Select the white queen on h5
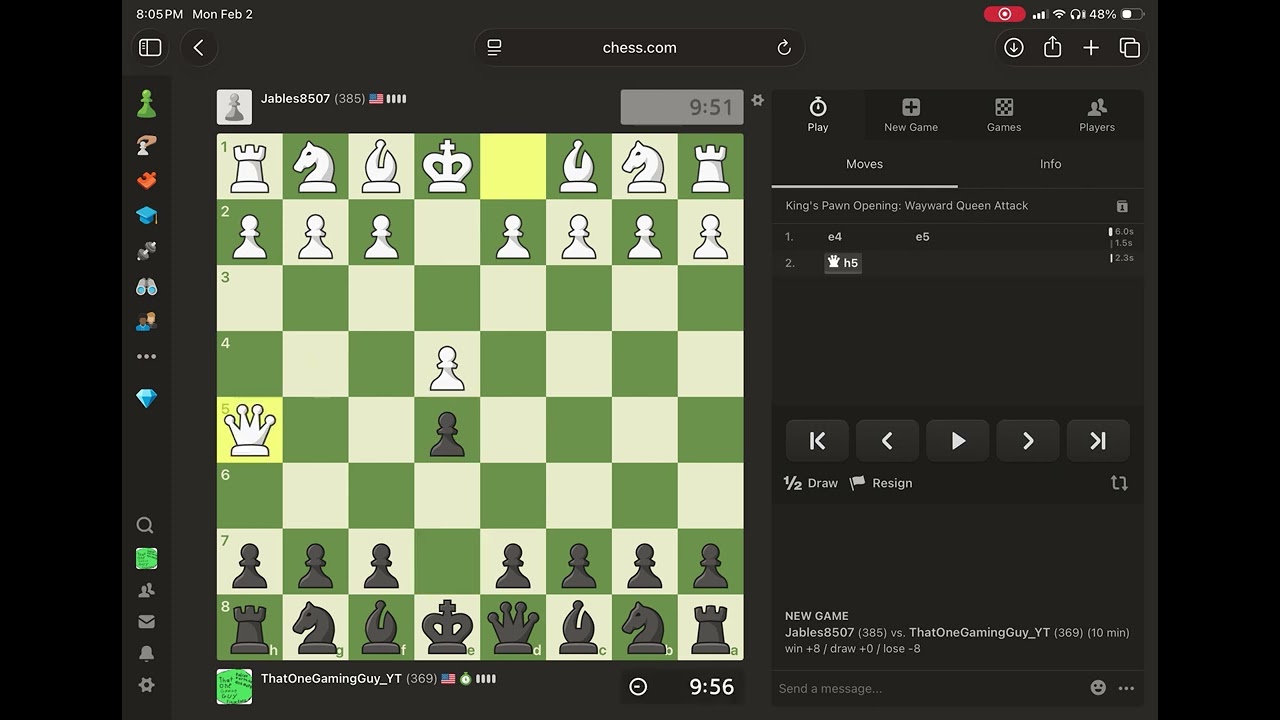 coord(250,430)
